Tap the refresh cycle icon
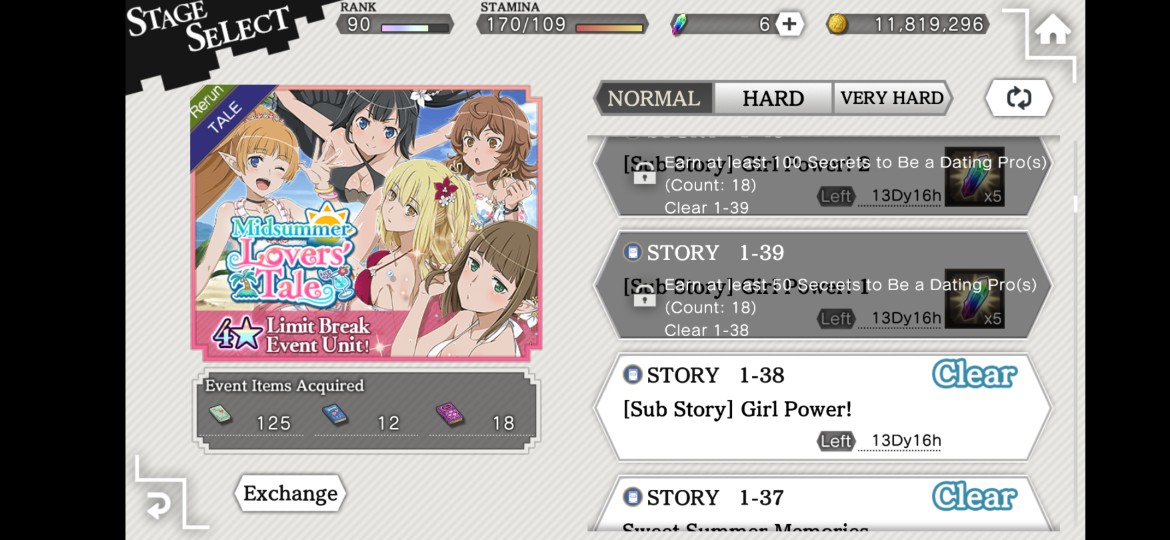Viewport: 1170px width, 540px height. pos(1019,98)
